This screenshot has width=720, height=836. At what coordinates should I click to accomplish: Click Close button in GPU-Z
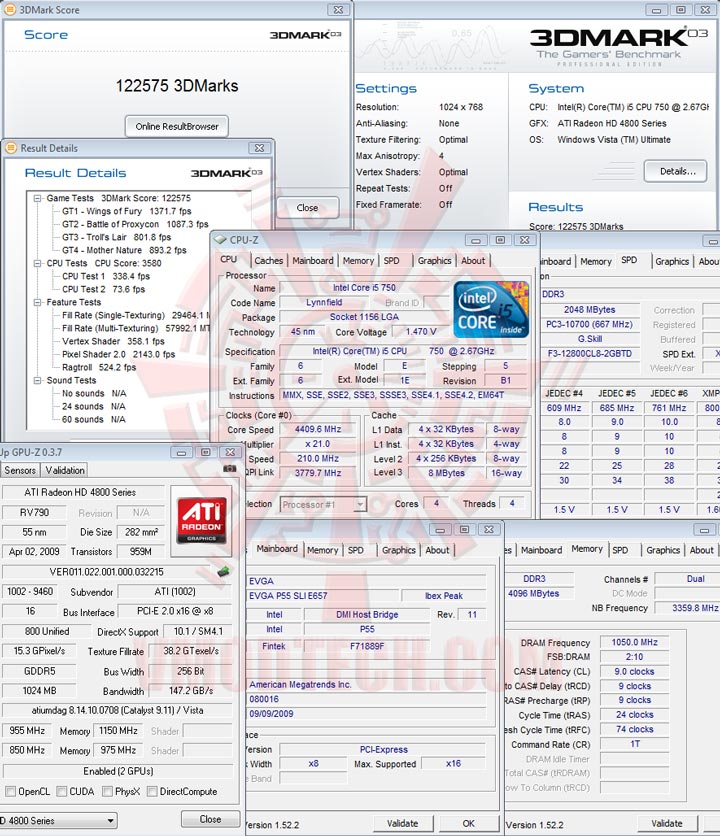pyautogui.click(x=210, y=819)
